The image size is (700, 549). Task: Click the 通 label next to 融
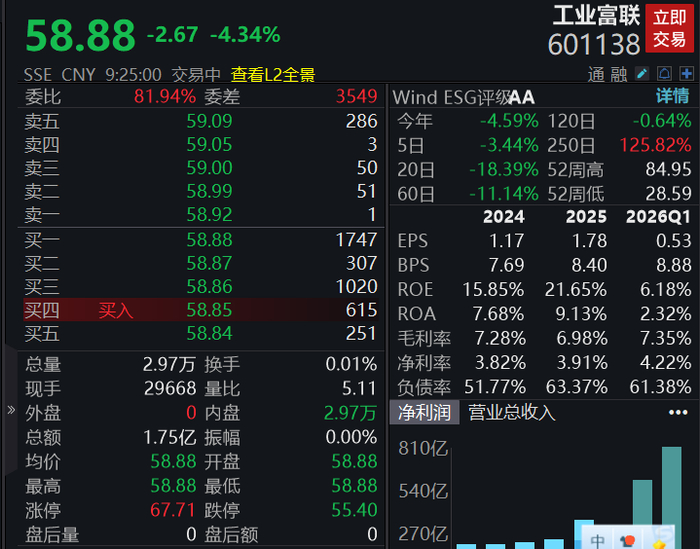tap(596, 75)
